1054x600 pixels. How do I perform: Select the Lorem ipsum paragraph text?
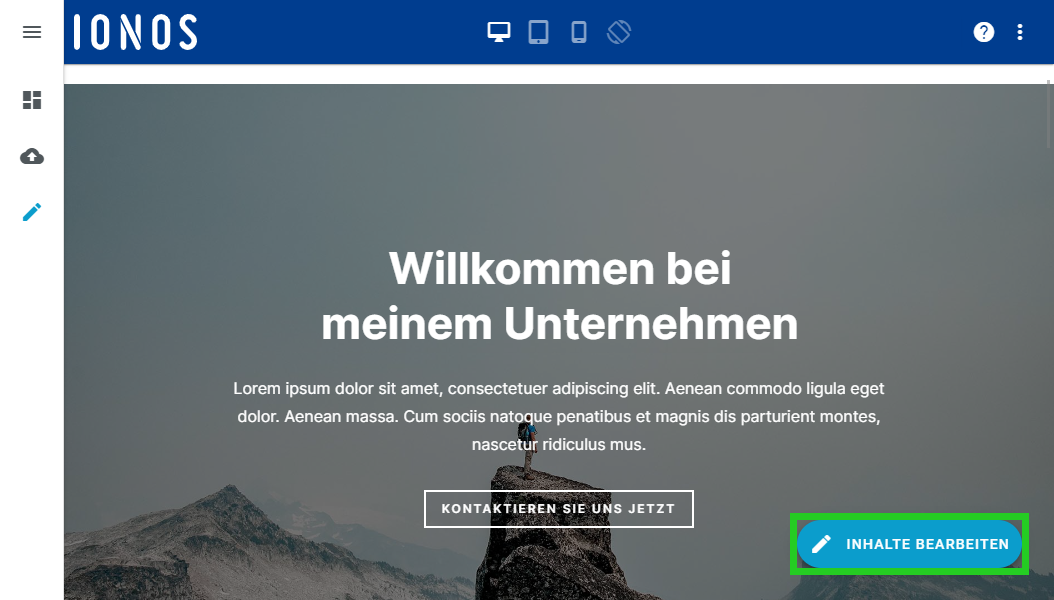point(559,417)
